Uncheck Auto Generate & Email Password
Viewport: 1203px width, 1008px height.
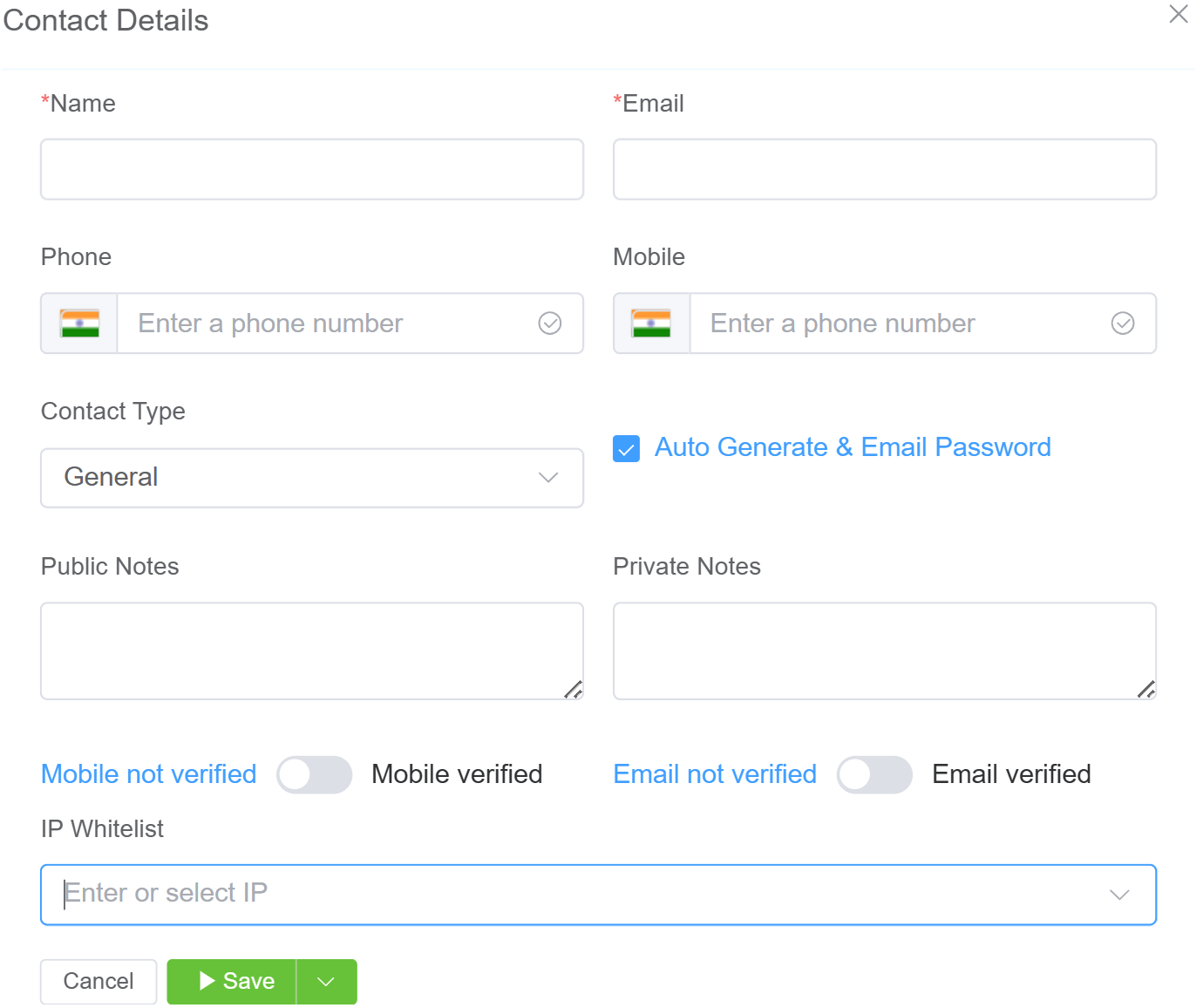627,448
